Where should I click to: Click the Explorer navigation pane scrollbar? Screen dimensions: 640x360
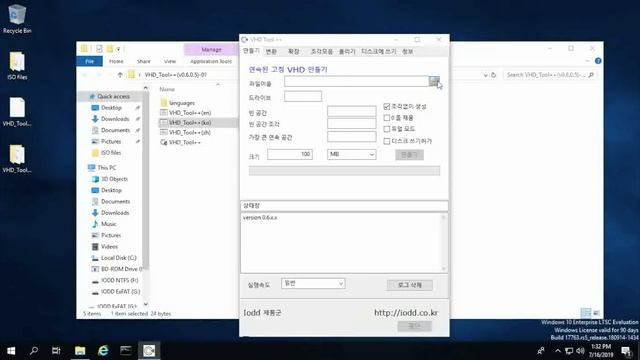[x=146, y=196]
